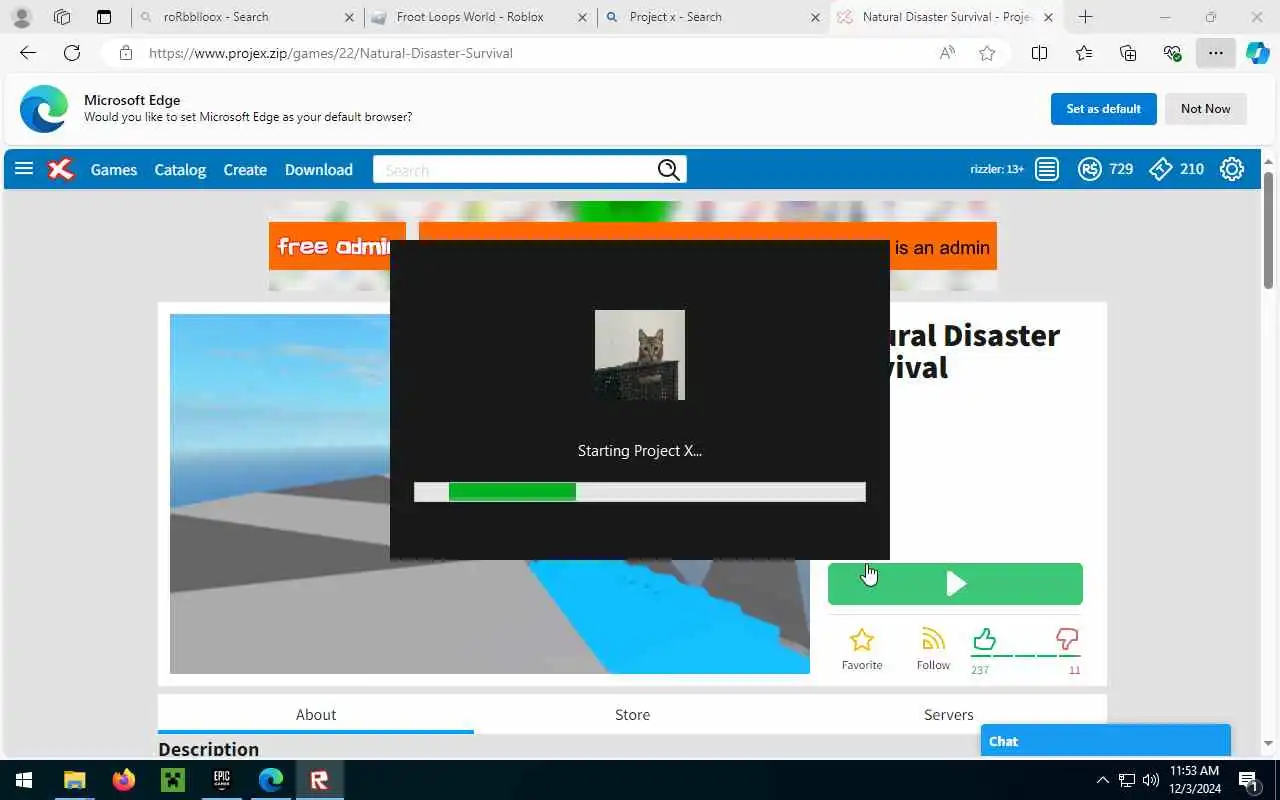
Task: Follow the game via feed icon
Action: coord(933,639)
